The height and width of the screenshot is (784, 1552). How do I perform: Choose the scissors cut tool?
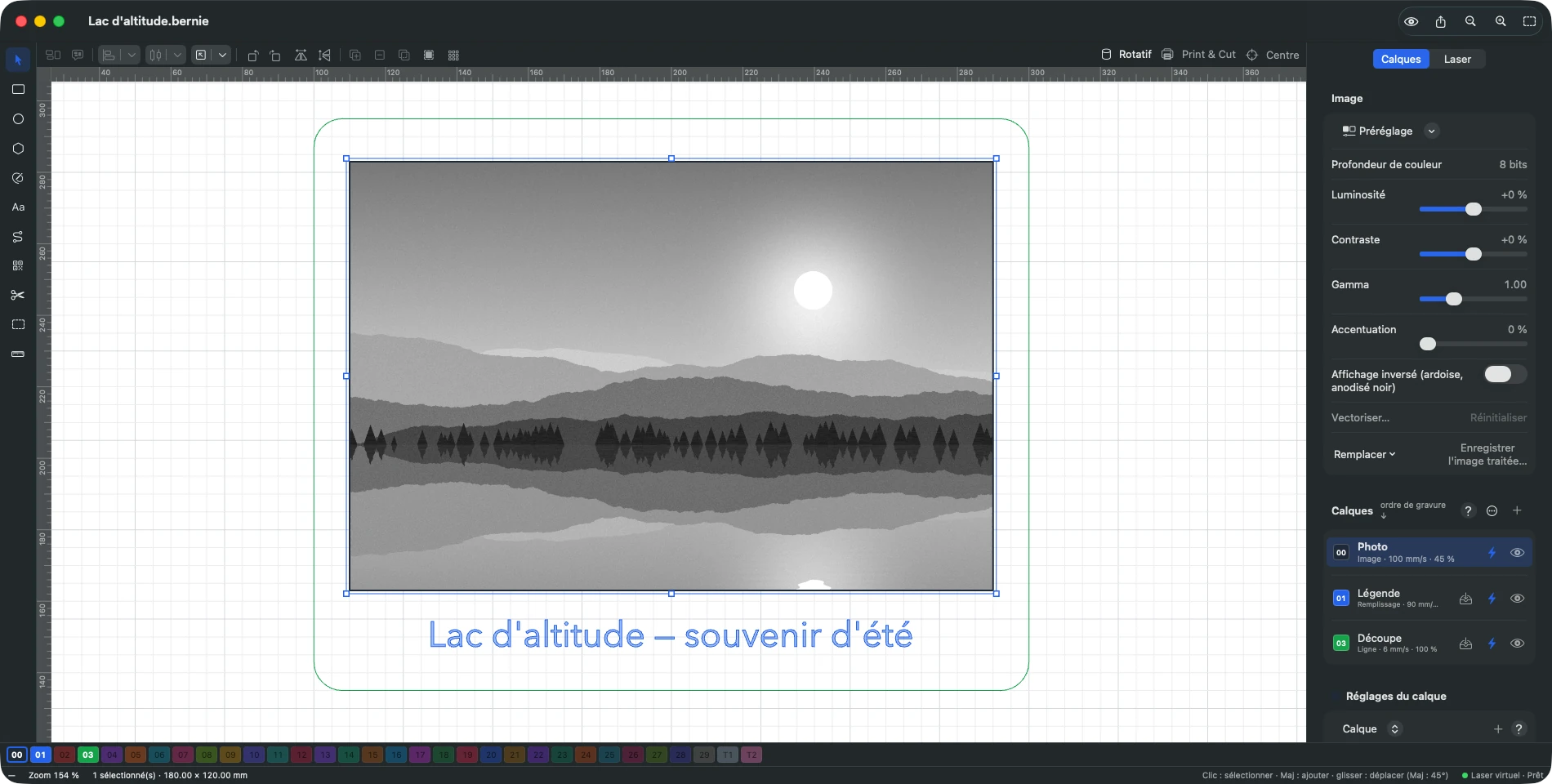coord(18,295)
